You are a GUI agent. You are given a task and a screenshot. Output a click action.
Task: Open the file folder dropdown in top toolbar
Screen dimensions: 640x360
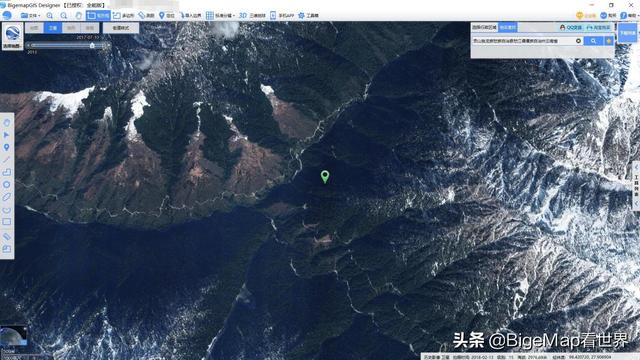click(31, 16)
